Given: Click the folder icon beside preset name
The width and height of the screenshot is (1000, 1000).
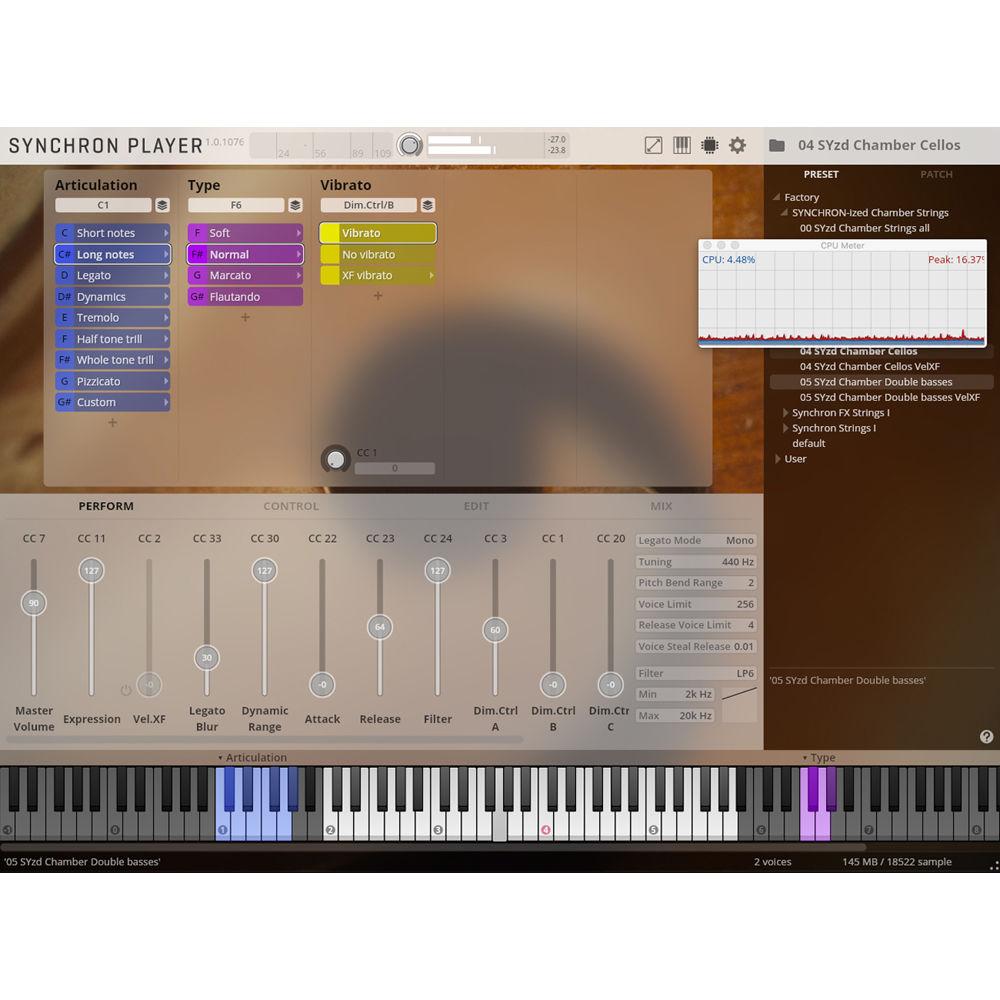Looking at the screenshot, I should [x=776, y=146].
